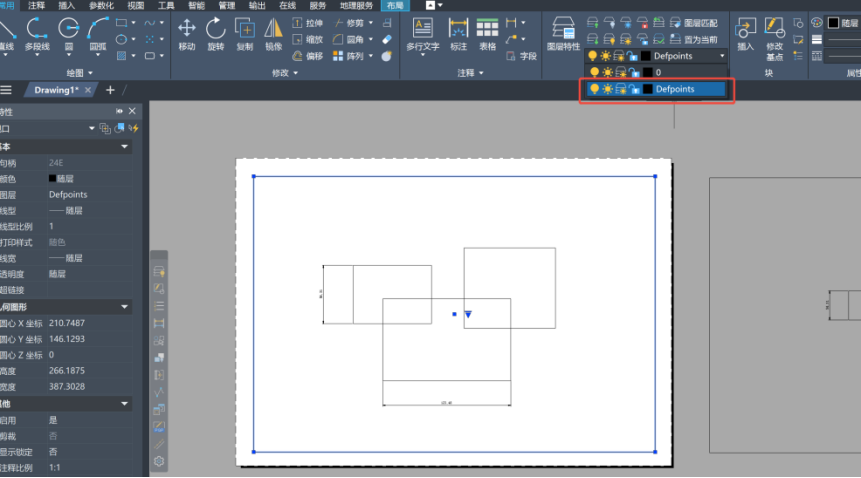Image resolution: width=861 pixels, height=478 pixels.
Task: Toggle freeze sun icon for layer 0
Action: (607, 72)
